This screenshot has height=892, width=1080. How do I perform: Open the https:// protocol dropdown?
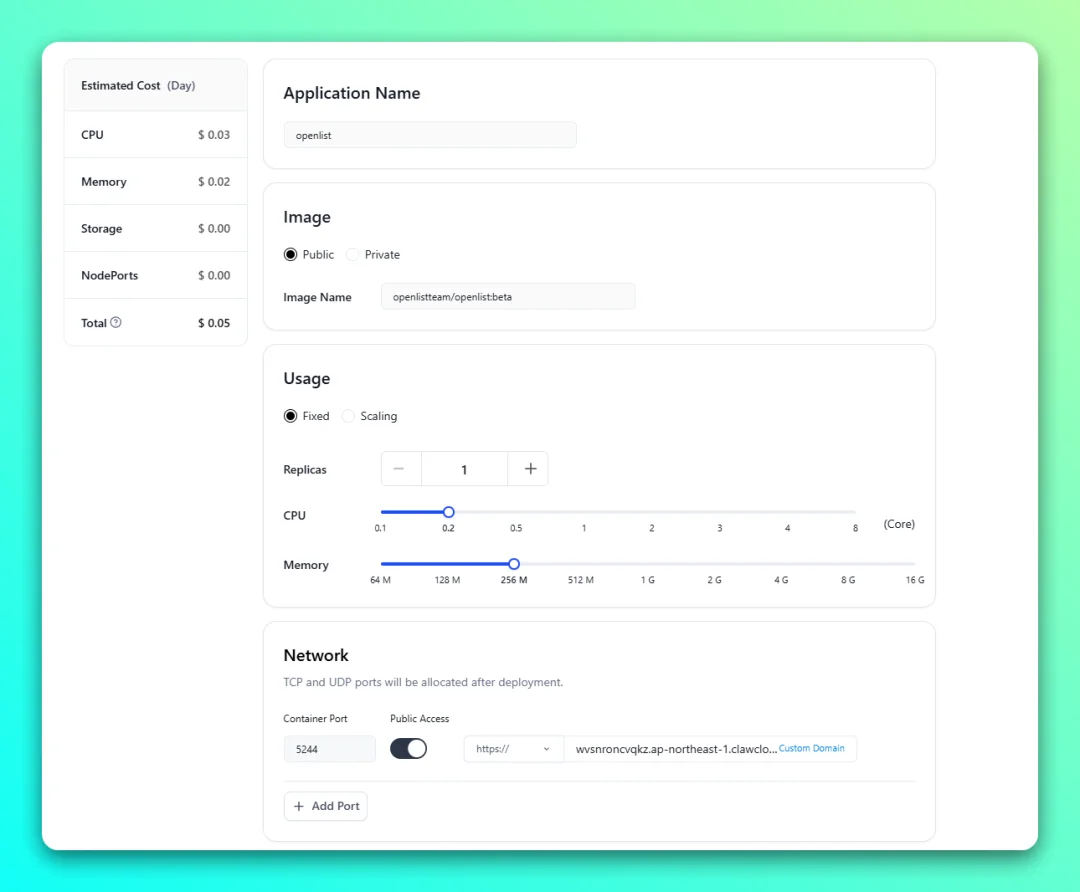tap(514, 749)
